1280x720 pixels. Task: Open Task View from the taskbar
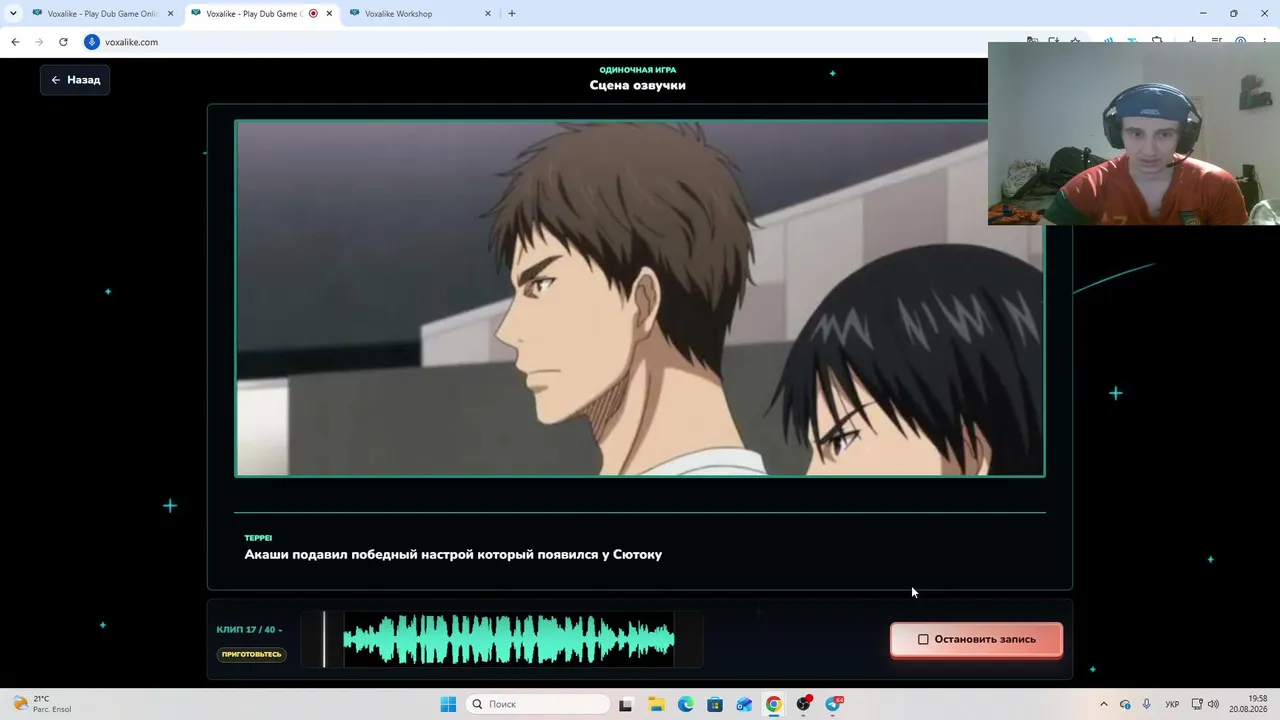626,704
